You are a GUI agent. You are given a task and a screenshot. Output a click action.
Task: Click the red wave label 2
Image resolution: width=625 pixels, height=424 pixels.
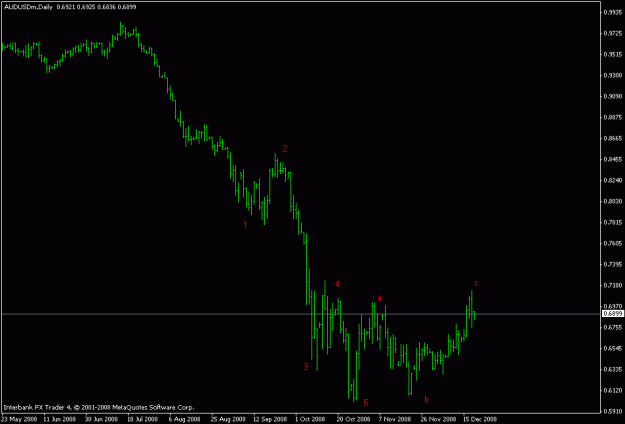(285, 149)
